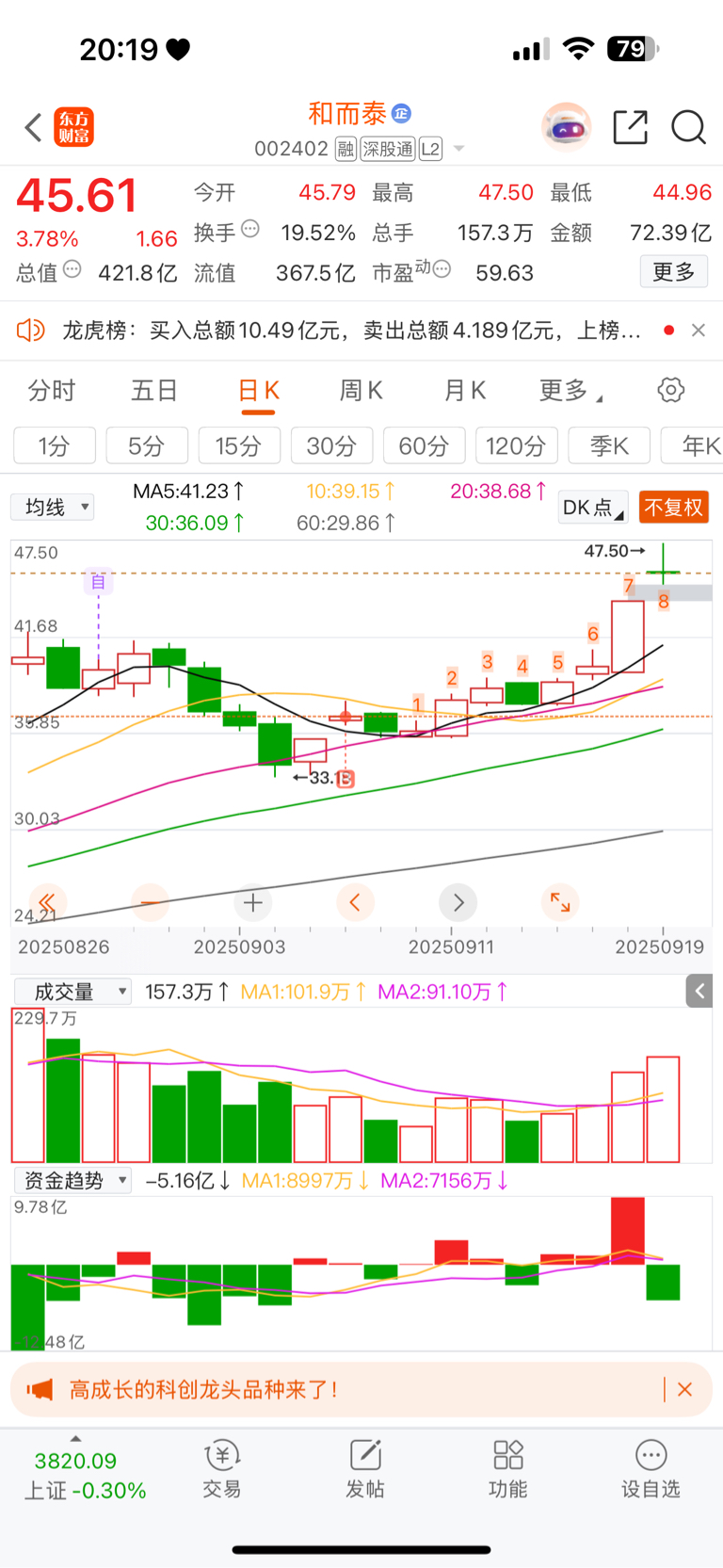Image resolution: width=723 pixels, height=1568 pixels.
Task: Tap the purple 目 event marker
Action: [x=98, y=581]
